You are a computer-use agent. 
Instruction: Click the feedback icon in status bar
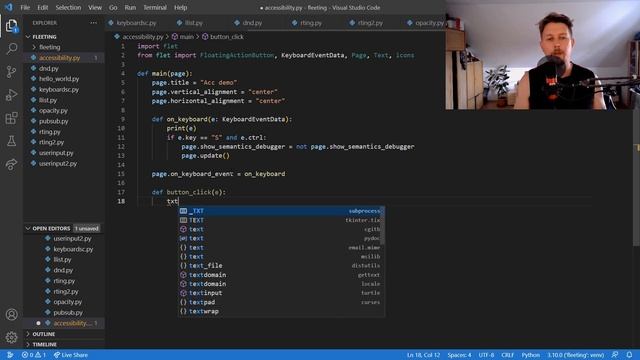point(615,355)
